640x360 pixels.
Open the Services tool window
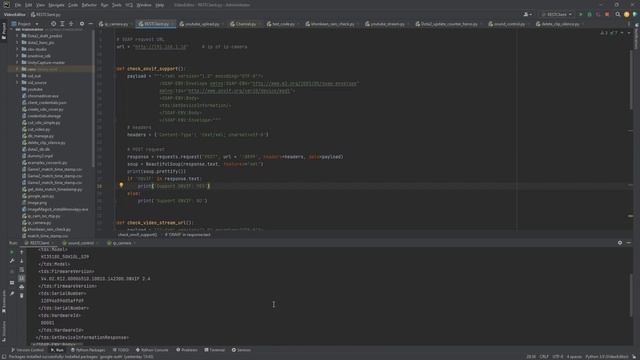point(241,350)
